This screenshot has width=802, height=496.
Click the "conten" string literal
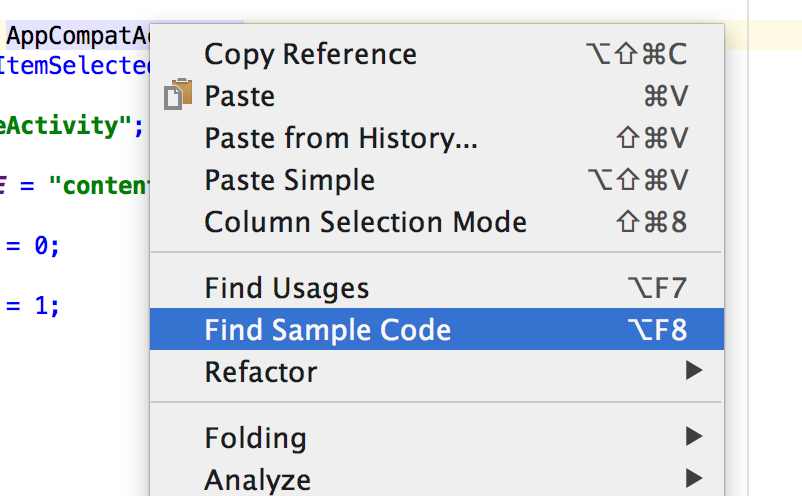(x=99, y=185)
